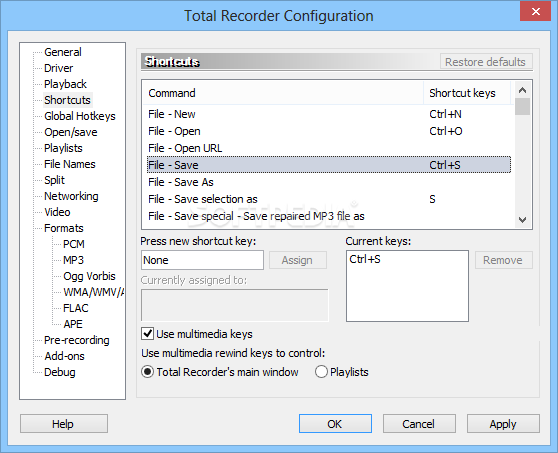Image resolution: width=558 pixels, height=453 pixels.
Task: Select Add-ons in the tree
Action: 64,357
